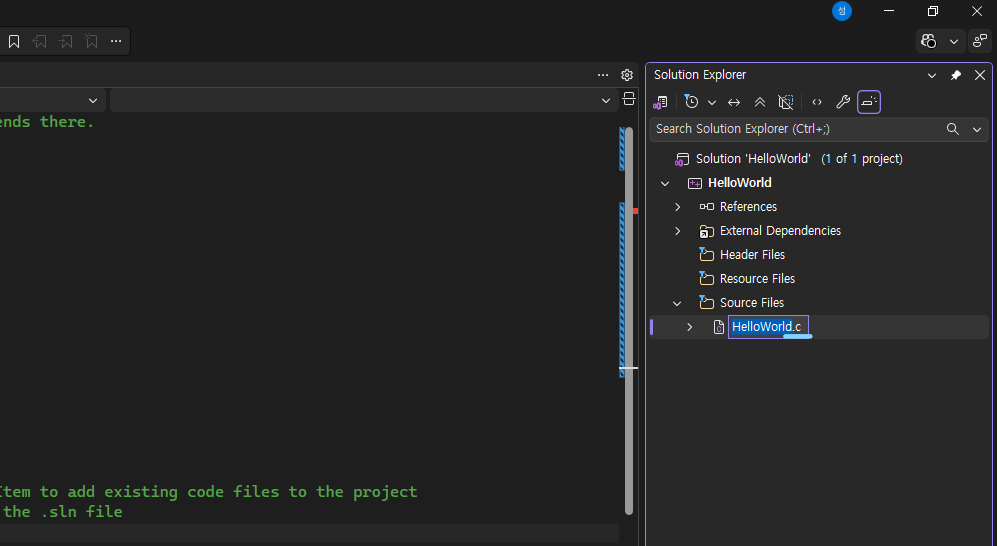Minimize the Visual Studio window
This screenshot has width=997, height=546.
pos(889,11)
